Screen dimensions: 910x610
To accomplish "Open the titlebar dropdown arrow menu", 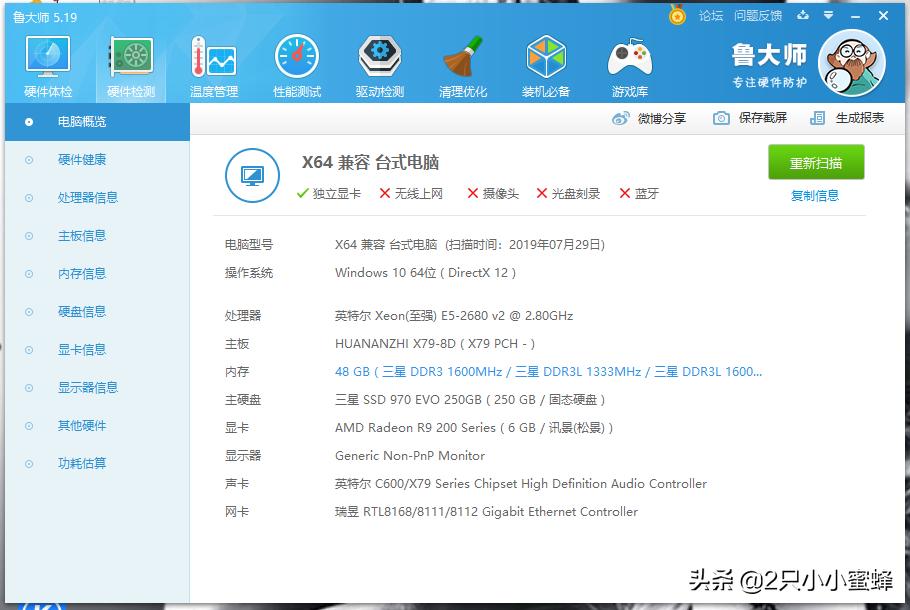I will click(x=826, y=15).
